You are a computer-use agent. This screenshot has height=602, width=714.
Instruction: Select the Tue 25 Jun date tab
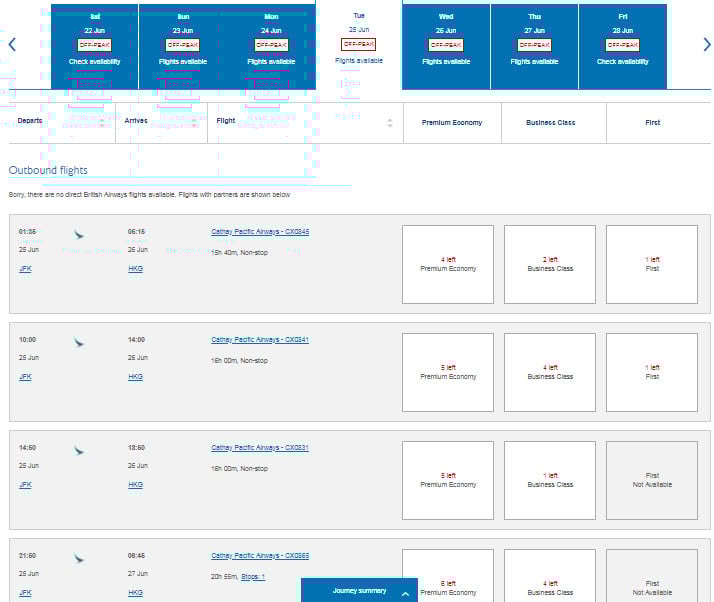pyautogui.click(x=359, y=45)
